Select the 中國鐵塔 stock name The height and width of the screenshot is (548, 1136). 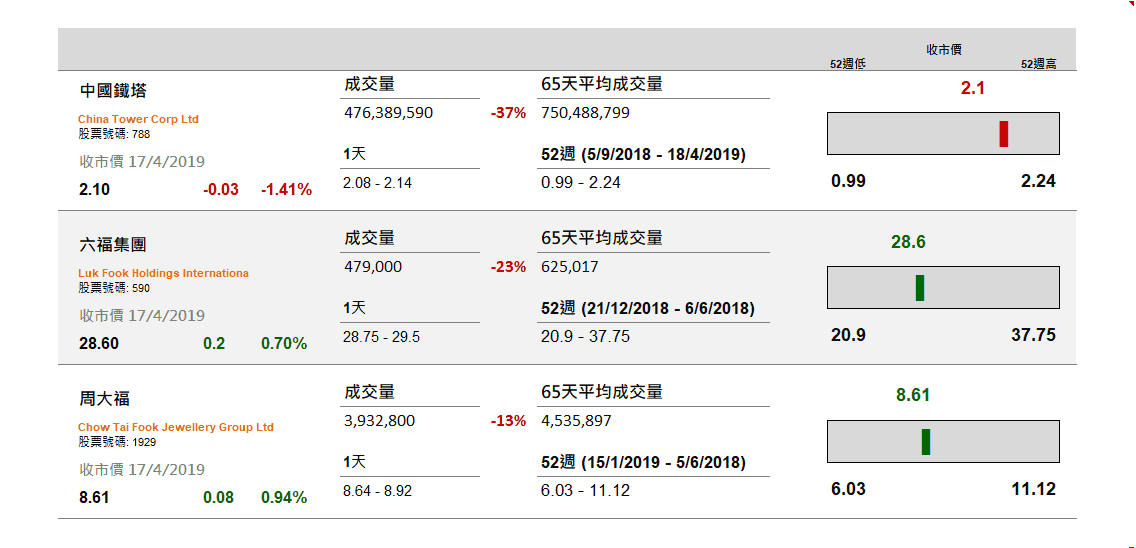pyautogui.click(x=113, y=91)
